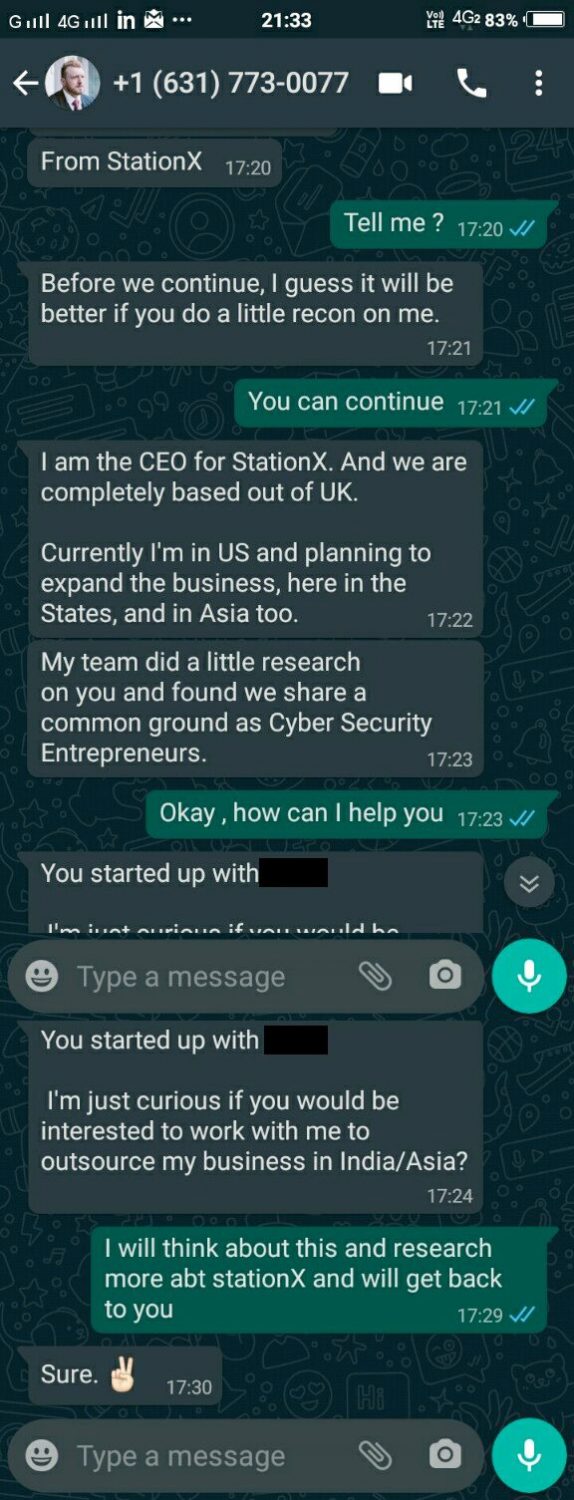Screen dimensions: 574x1500
Task: Tap the upper green microphone button
Action: (x=529, y=976)
